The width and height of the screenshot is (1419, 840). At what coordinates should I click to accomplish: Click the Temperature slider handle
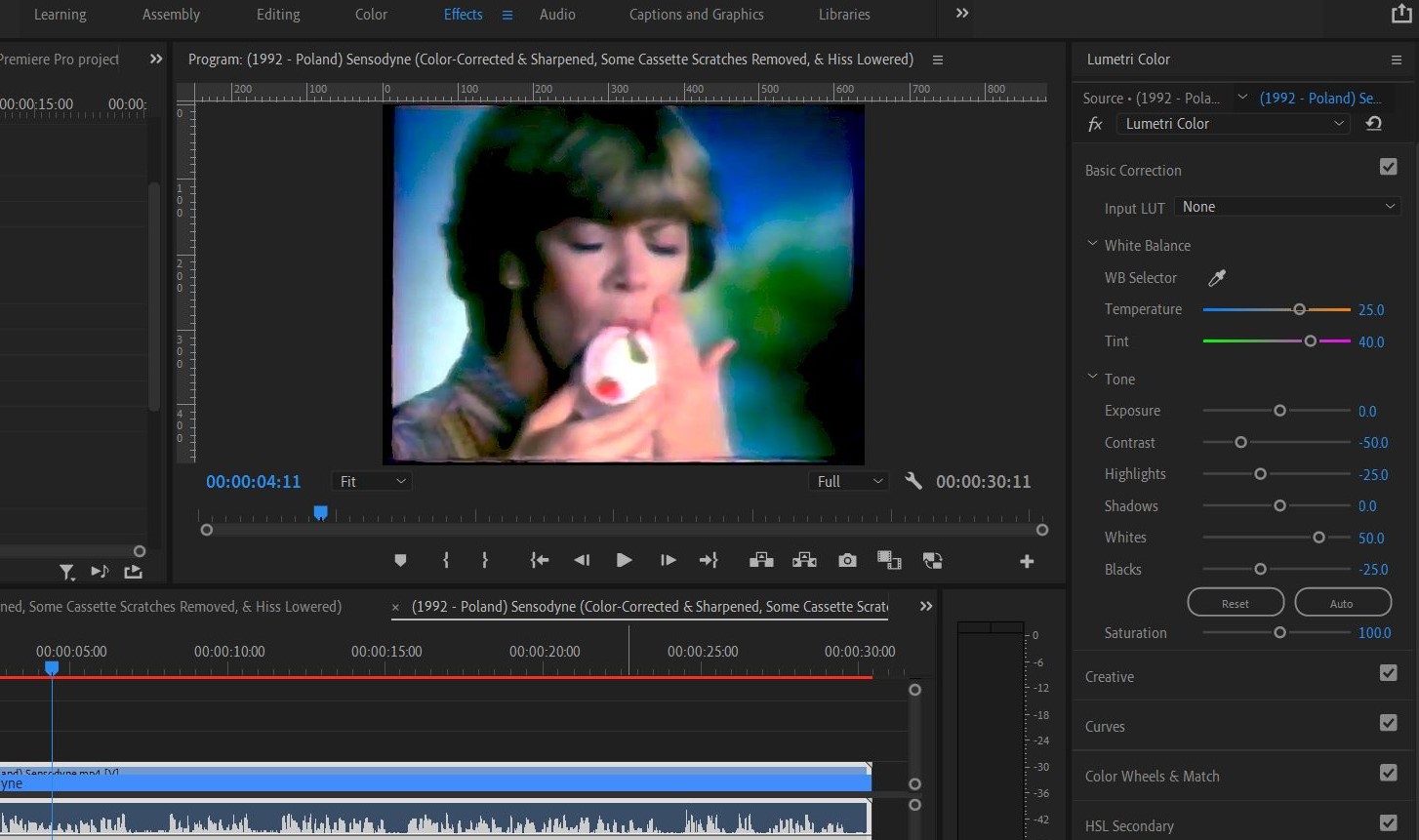point(1299,309)
